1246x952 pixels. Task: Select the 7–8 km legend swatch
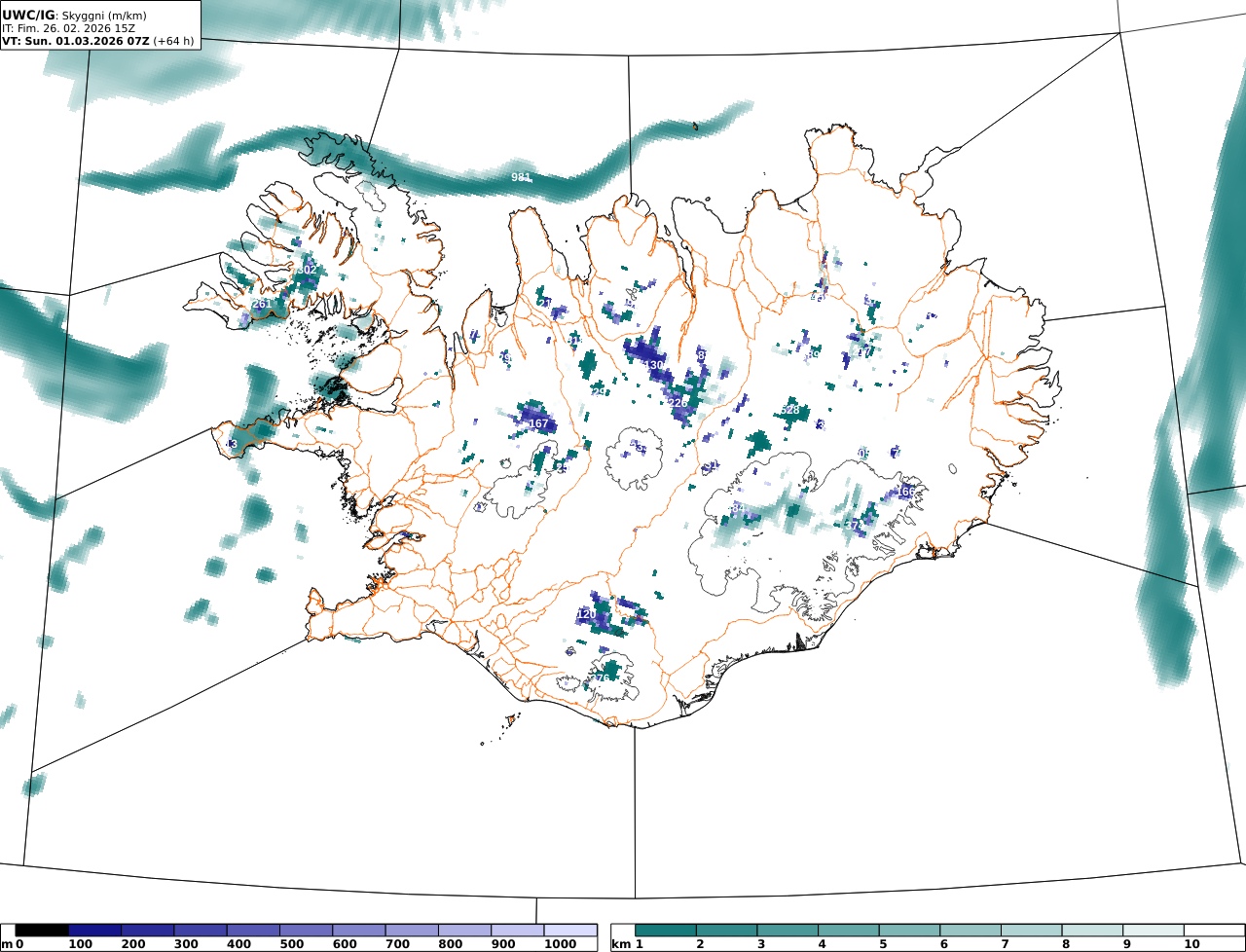(1032, 931)
